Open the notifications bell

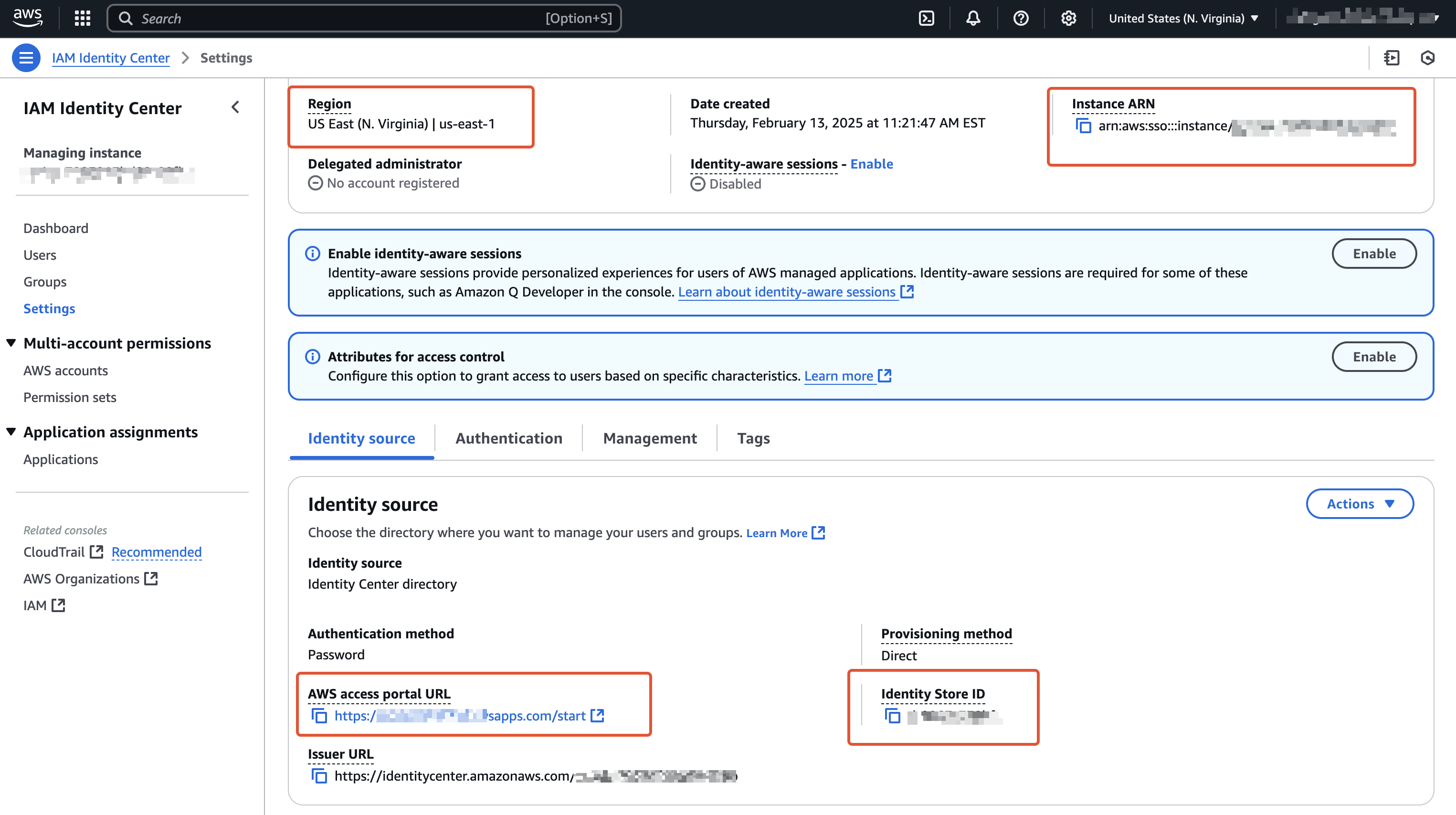click(x=973, y=18)
